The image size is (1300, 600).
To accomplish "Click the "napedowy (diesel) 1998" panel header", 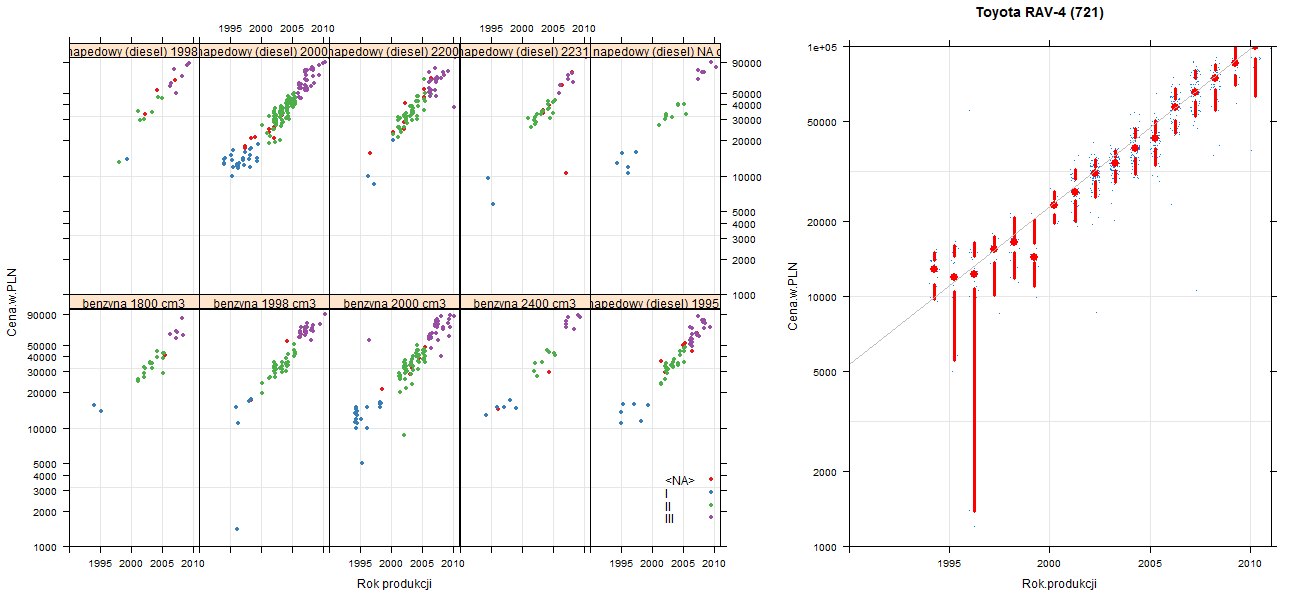I will [134, 51].
